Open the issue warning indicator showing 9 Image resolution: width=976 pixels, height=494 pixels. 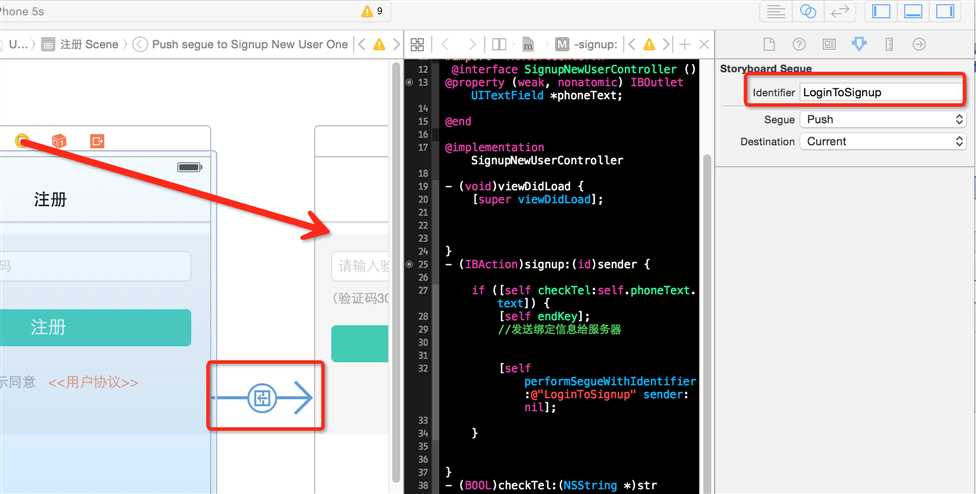click(372, 11)
